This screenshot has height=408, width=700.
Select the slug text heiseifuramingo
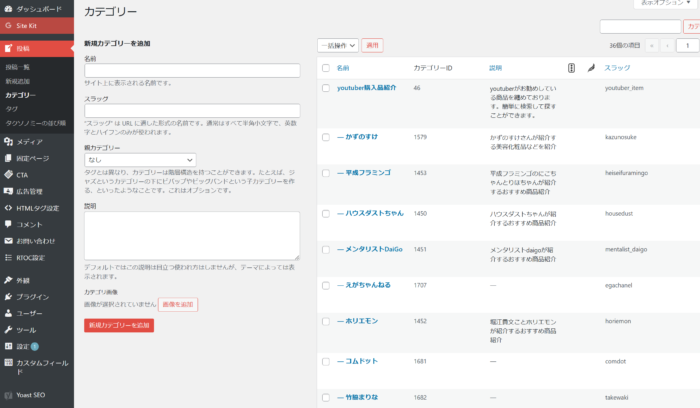coord(626,173)
